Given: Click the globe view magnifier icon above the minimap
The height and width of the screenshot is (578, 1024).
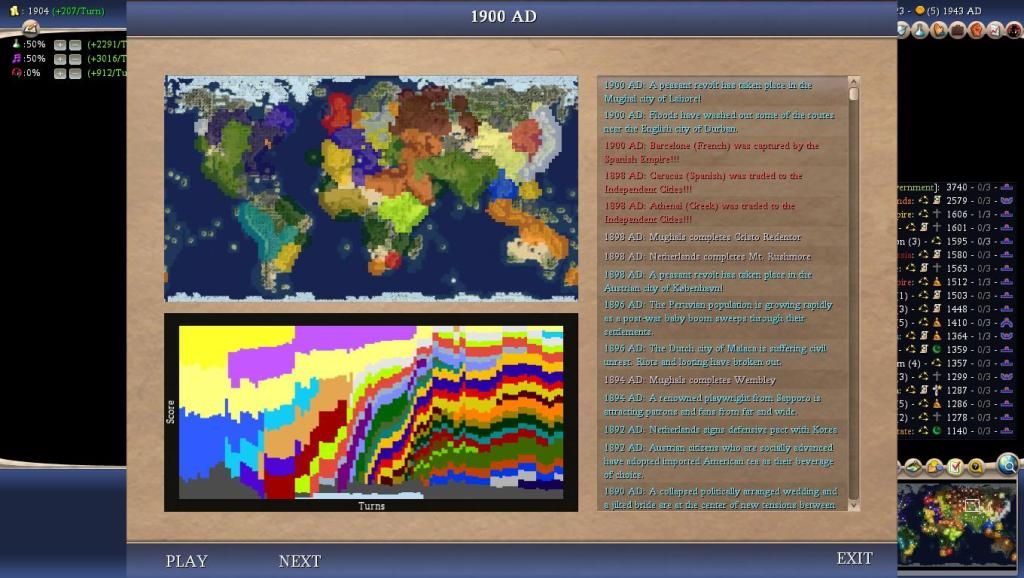Looking at the screenshot, I should [x=1008, y=464].
